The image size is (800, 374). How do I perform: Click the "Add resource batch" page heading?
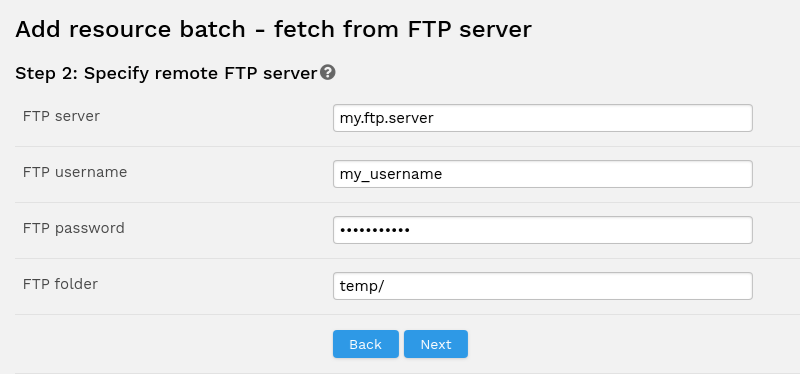[x=273, y=29]
